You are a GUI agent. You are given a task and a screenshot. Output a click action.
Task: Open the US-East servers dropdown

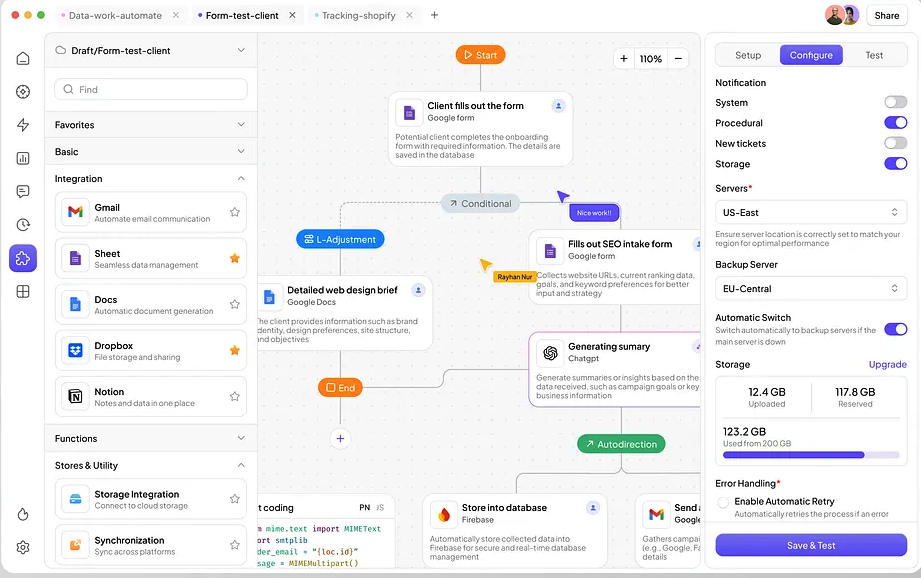(811, 212)
